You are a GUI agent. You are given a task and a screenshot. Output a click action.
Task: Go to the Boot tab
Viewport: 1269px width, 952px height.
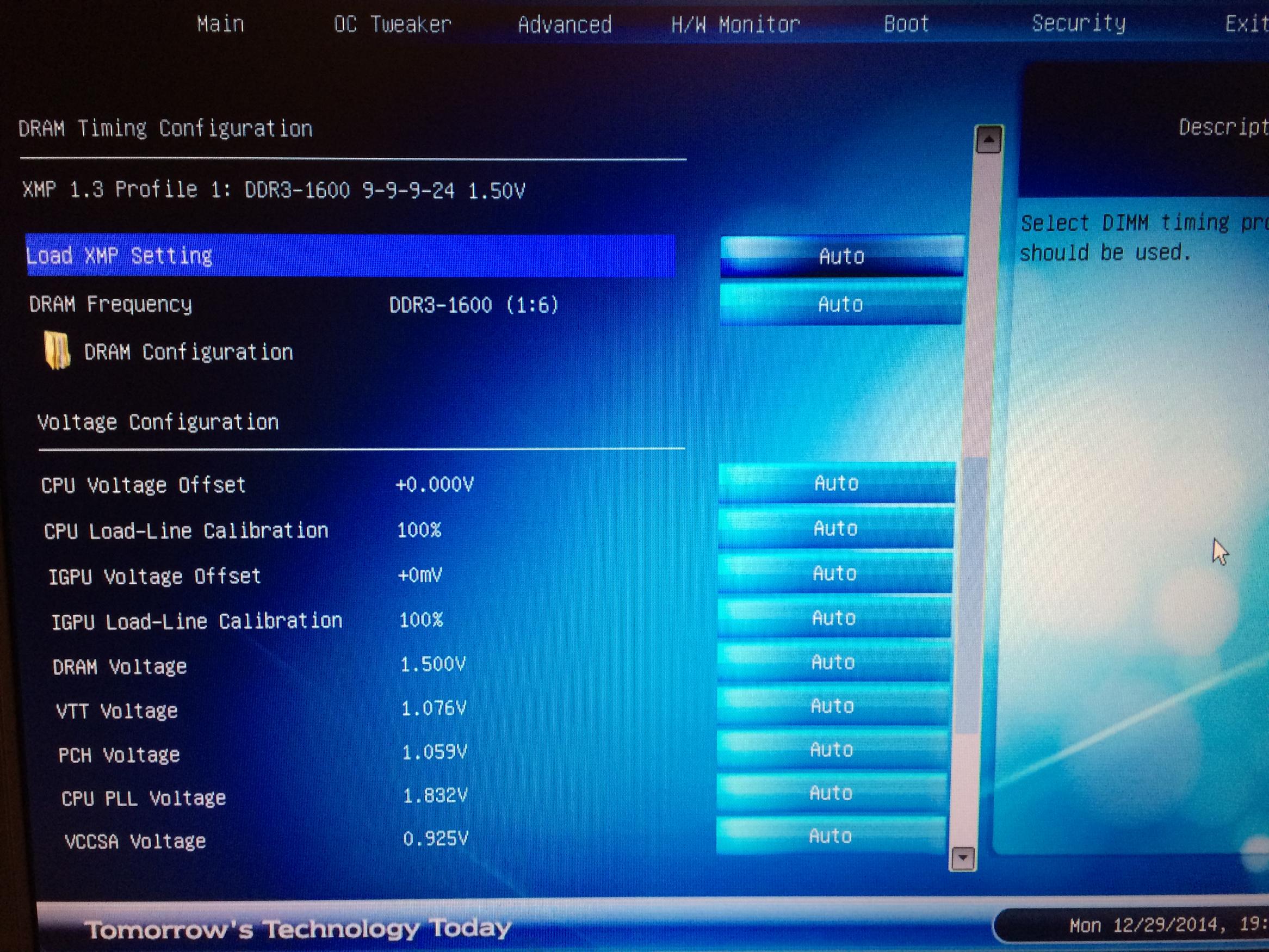point(906,23)
